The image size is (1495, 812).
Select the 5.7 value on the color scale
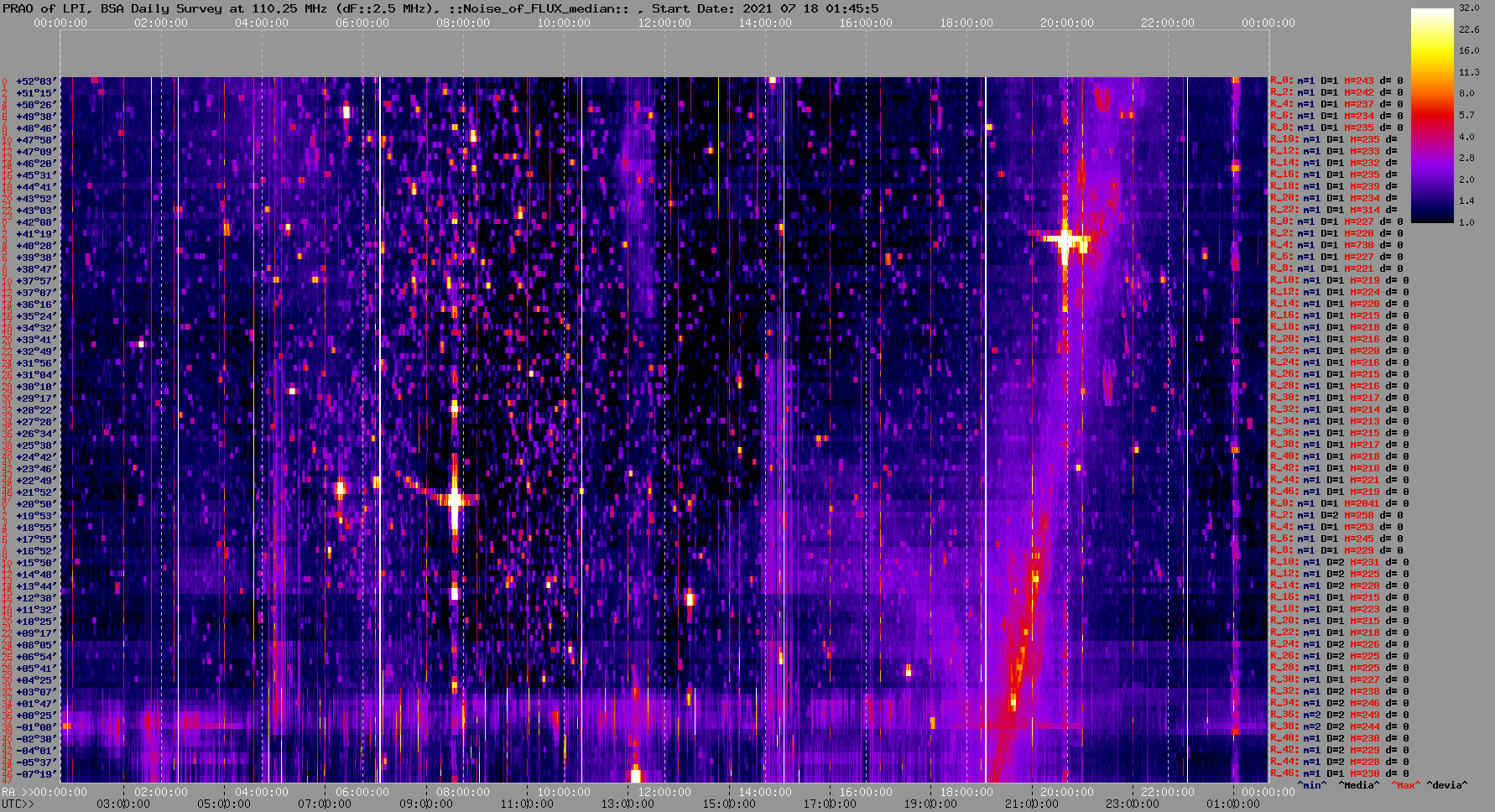click(x=1466, y=115)
